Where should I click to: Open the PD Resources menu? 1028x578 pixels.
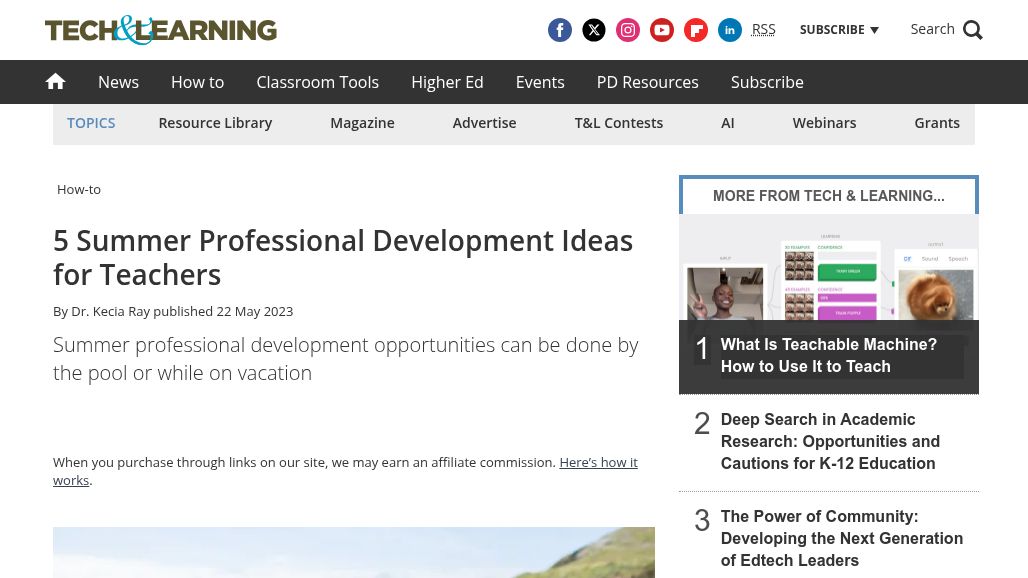pyautogui.click(x=647, y=82)
